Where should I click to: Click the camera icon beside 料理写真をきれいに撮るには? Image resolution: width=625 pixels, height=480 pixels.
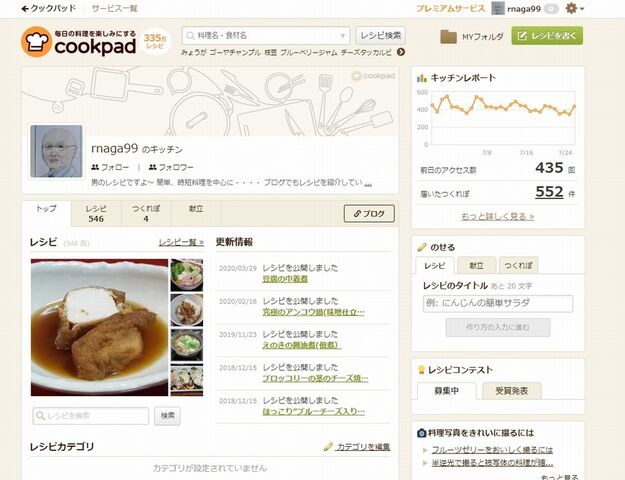421,433
